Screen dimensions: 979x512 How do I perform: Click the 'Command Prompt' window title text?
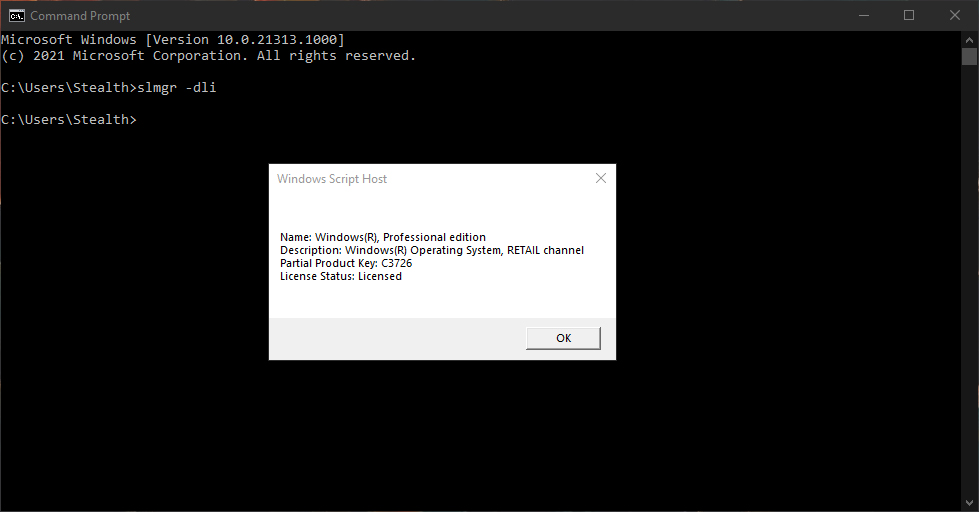coord(80,16)
